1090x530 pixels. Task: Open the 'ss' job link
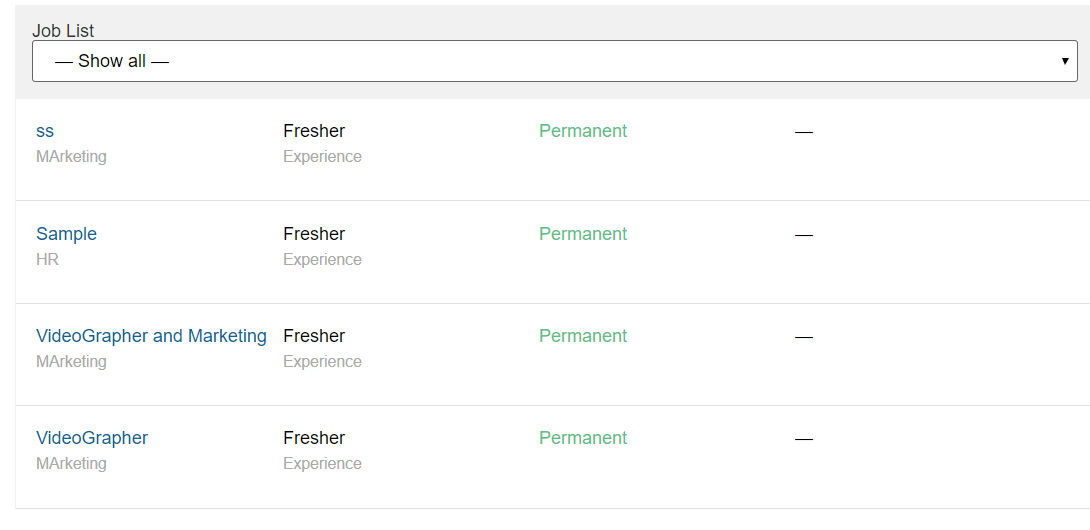(45, 131)
